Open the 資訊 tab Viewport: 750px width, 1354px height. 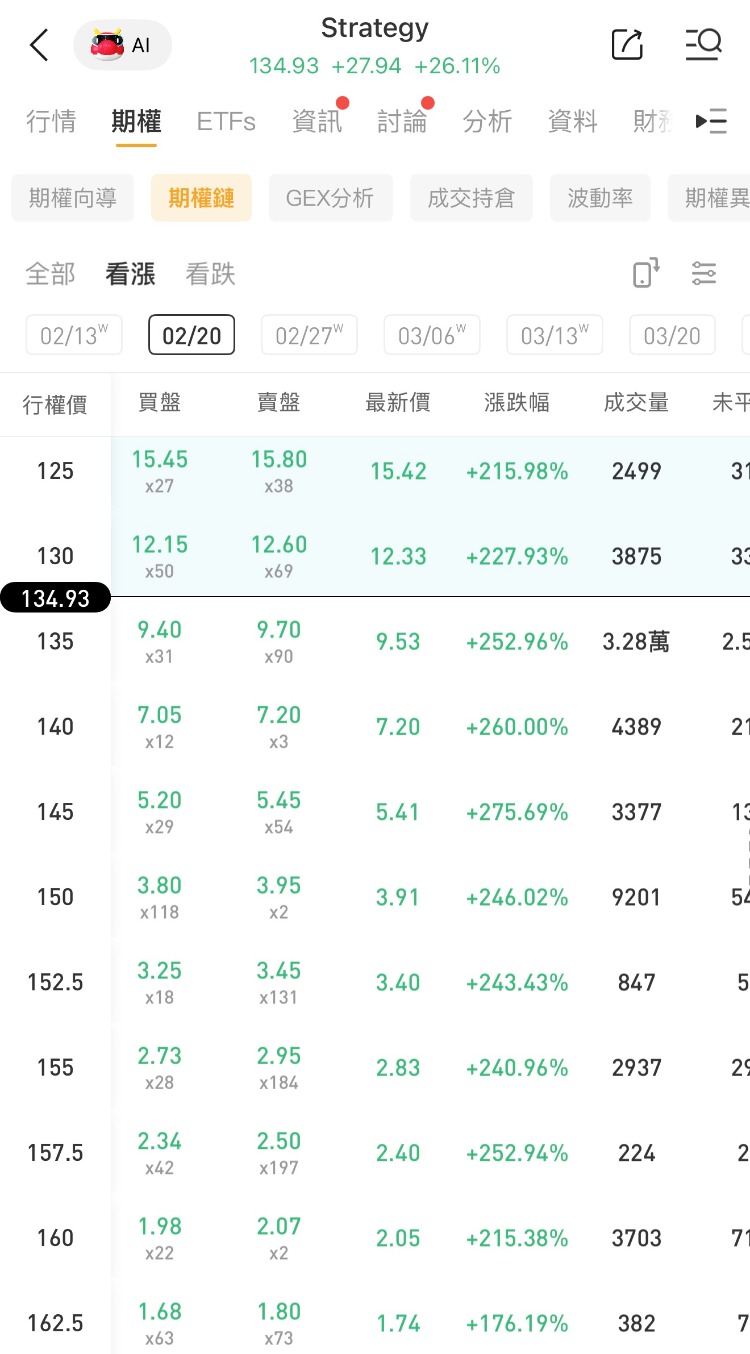pyautogui.click(x=317, y=122)
